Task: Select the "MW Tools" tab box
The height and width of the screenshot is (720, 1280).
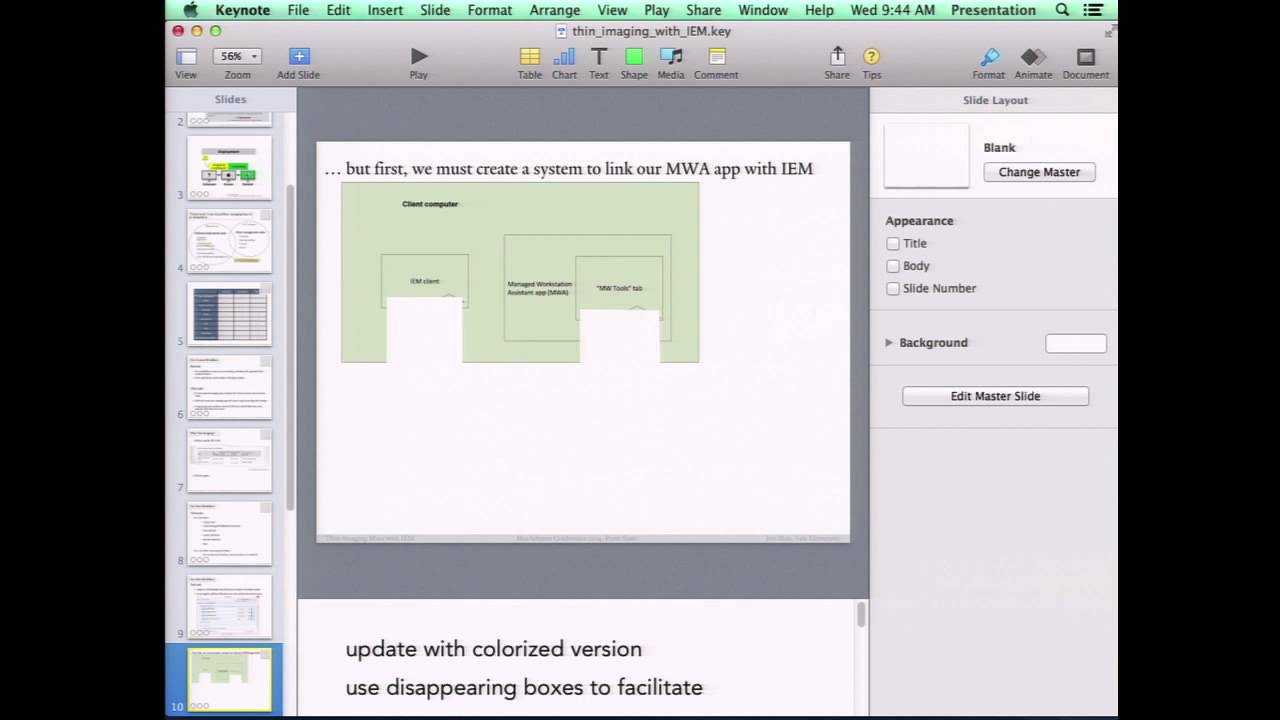Action: tap(619, 288)
